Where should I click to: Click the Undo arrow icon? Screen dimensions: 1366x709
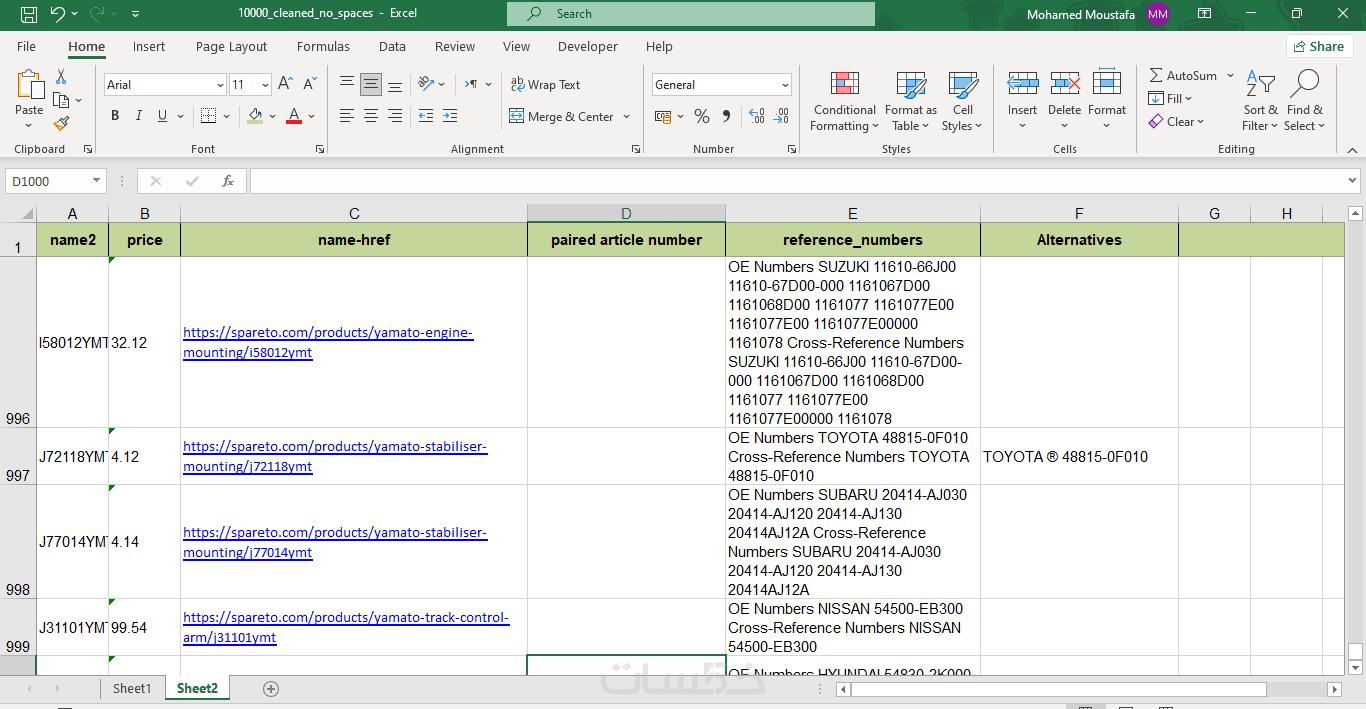(58, 14)
